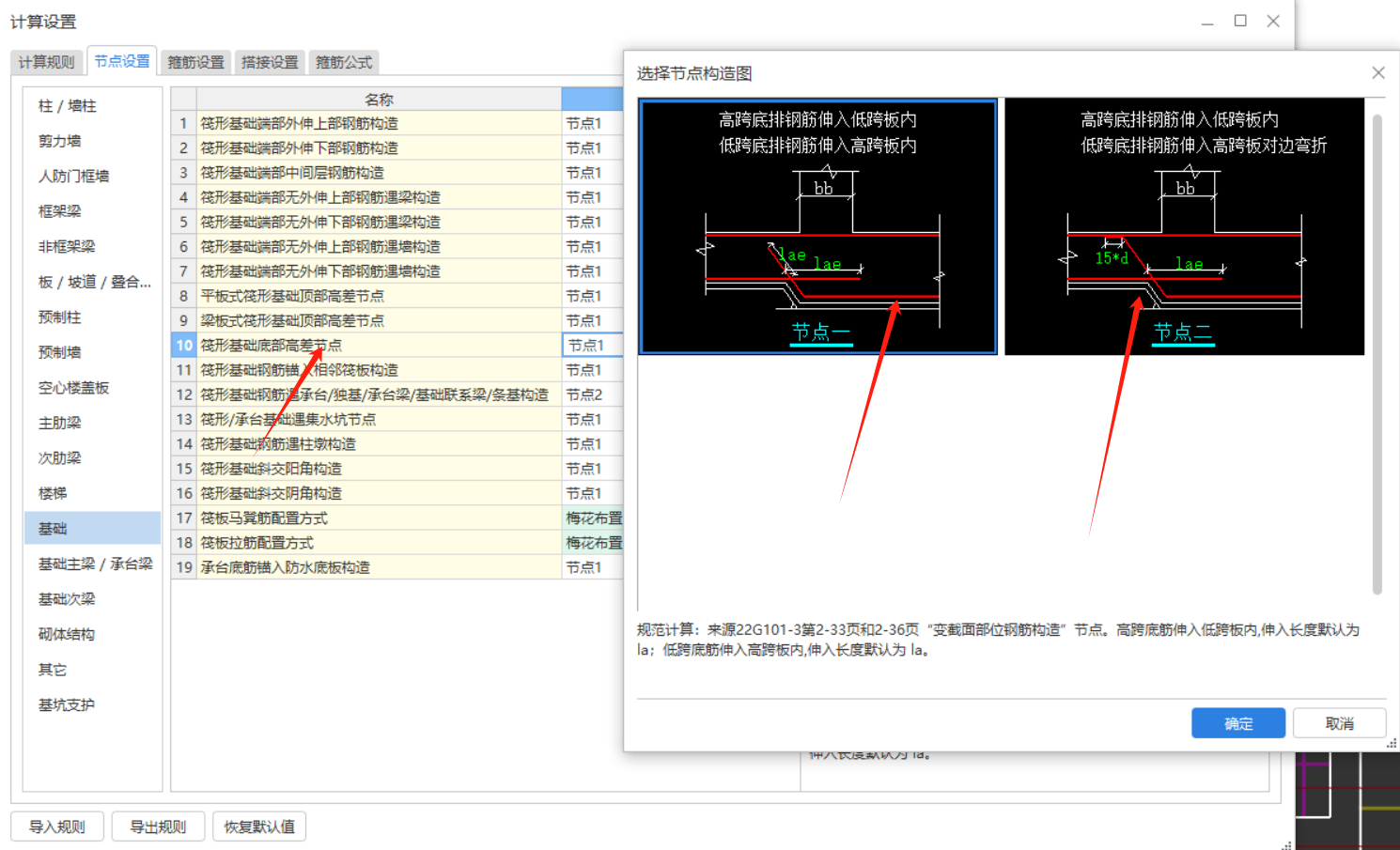This screenshot has height=850, width=1400.
Task: Select 板 / 坡道 / 叠合... category
Action: (92, 282)
